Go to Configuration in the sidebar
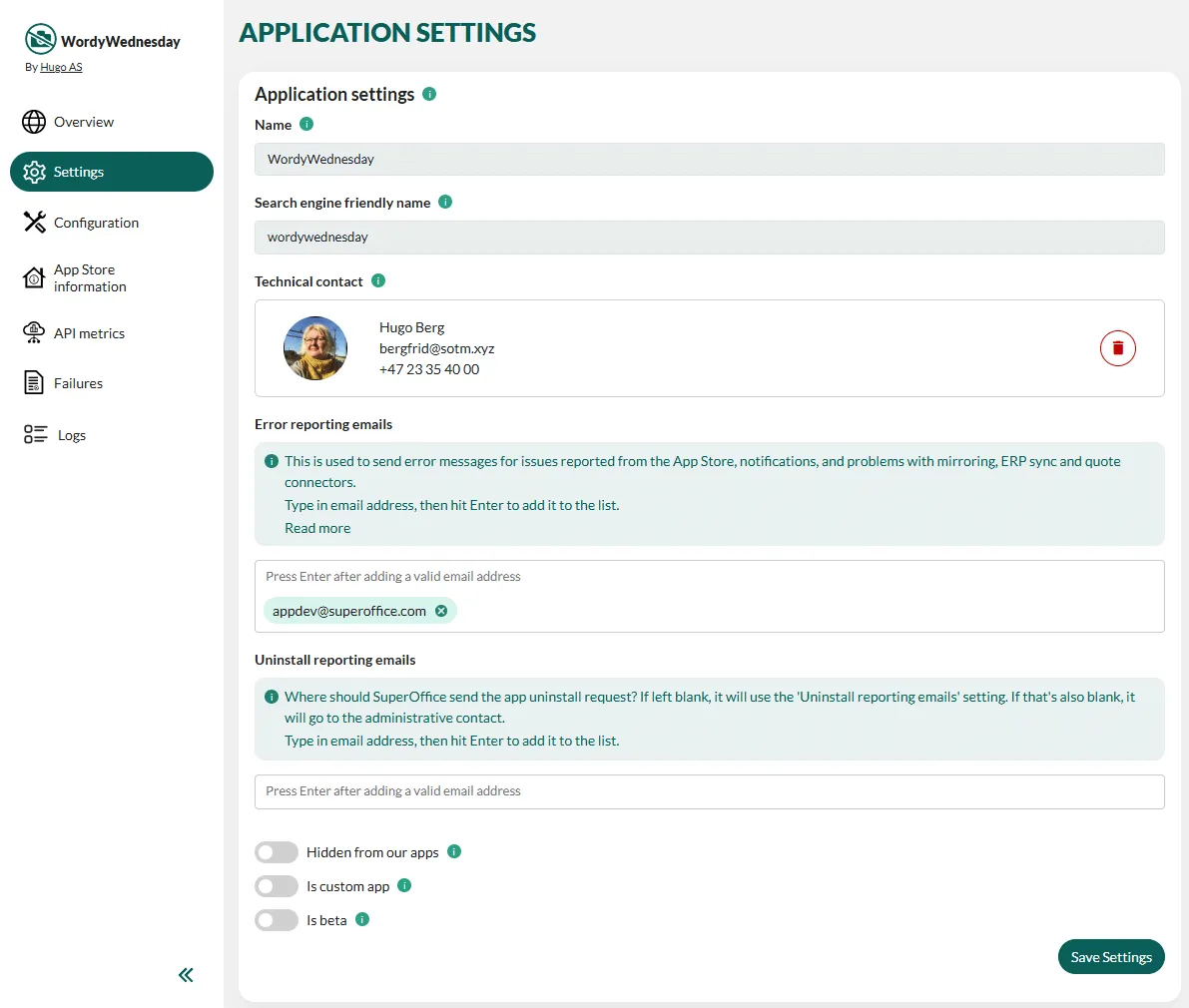1189x1008 pixels. tap(96, 223)
